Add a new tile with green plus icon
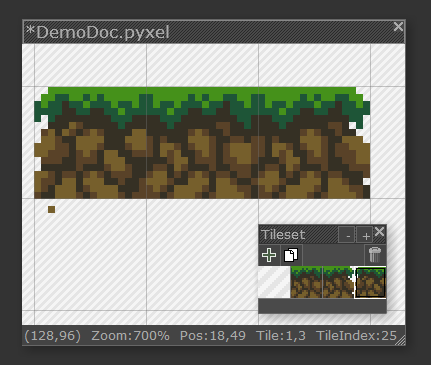This screenshot has height=365, width=431. [269, 255]
